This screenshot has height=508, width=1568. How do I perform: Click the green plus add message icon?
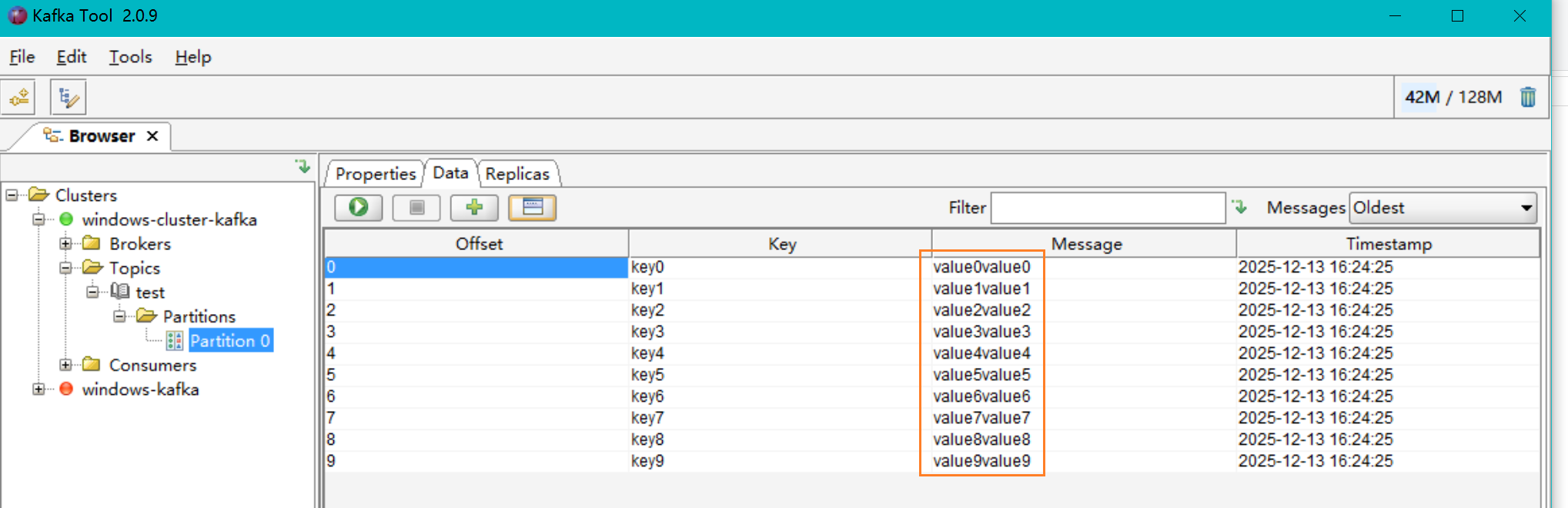[x=474, y=208]
